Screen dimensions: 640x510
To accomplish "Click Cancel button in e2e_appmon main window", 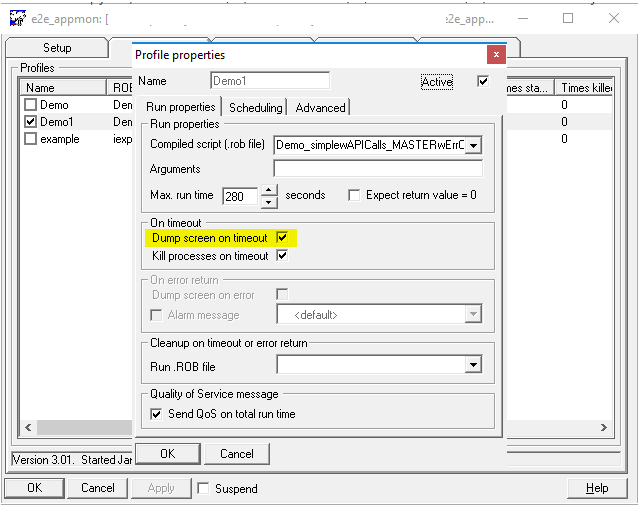I will [x=98, y=488].
